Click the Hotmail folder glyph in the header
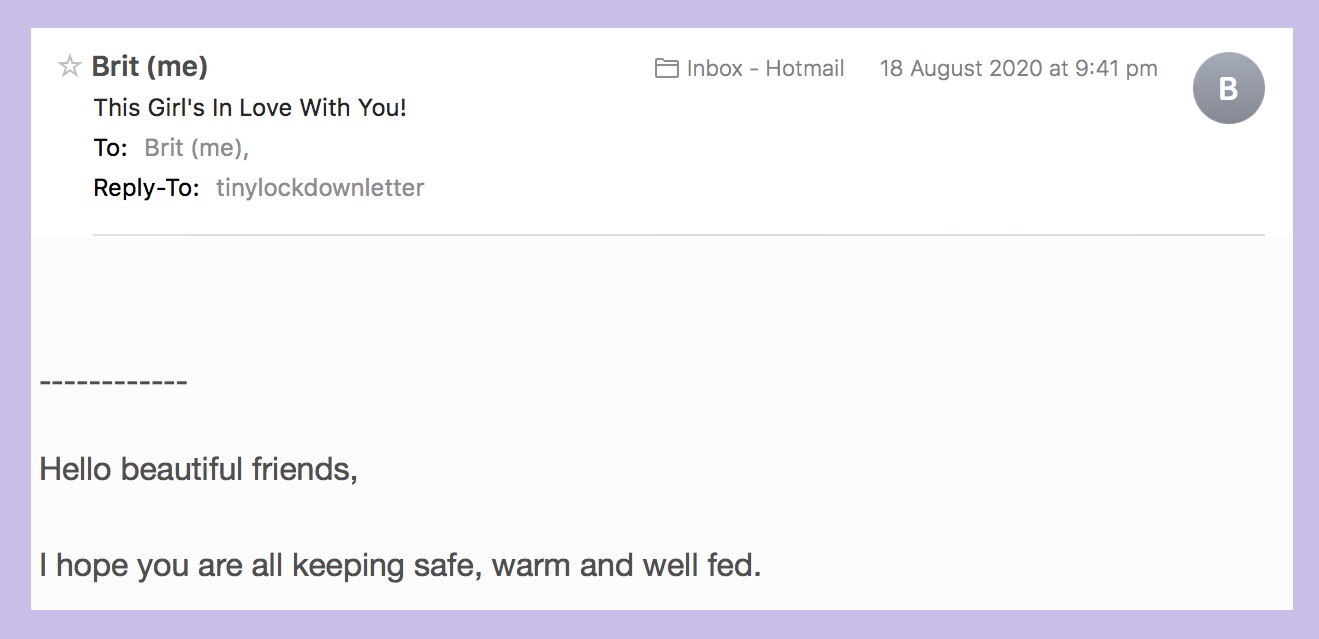 pyautogui.click(x=666, y=67)
